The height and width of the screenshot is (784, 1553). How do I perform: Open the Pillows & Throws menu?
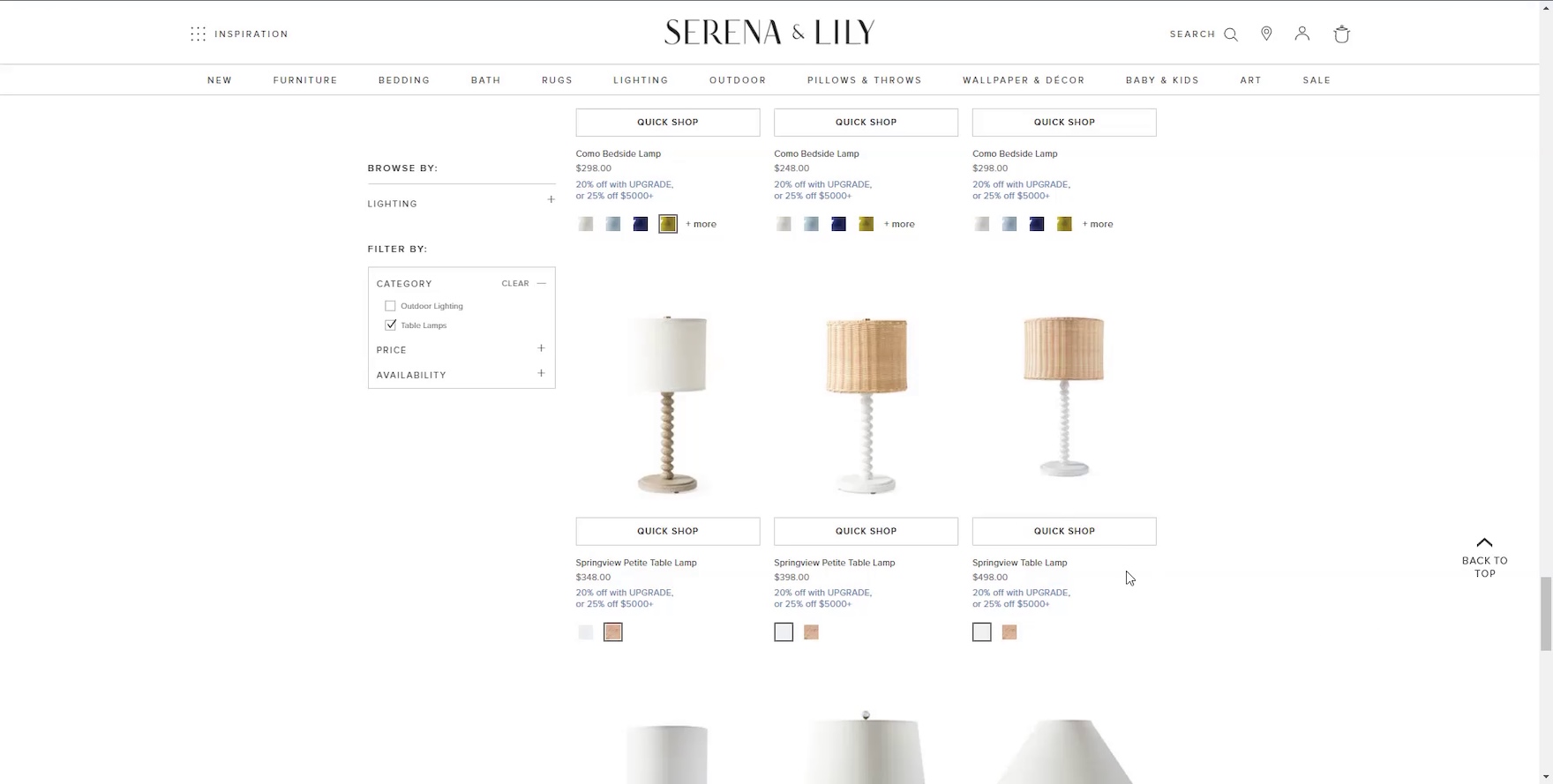coord(864,80)
